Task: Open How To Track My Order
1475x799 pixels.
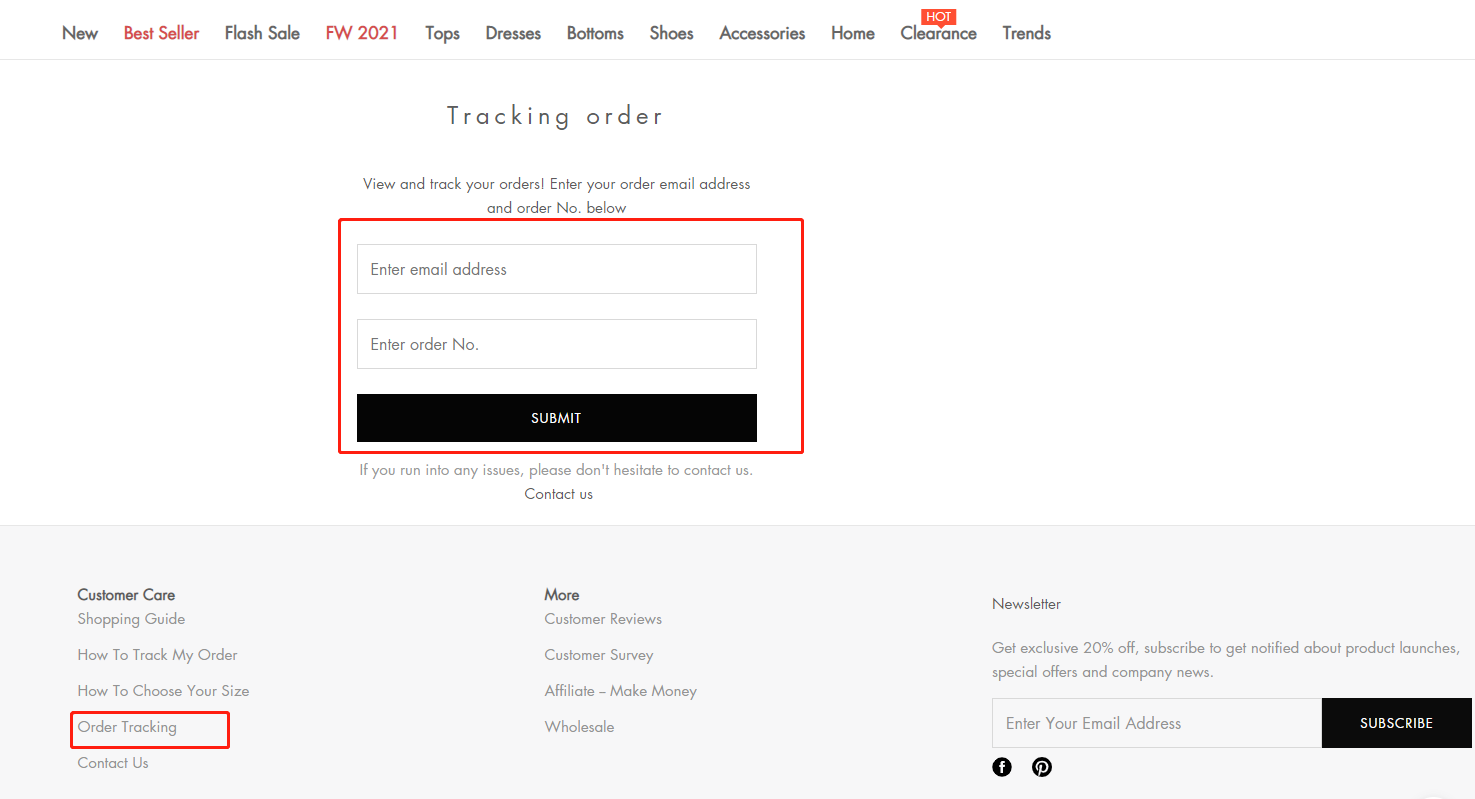Action: 158,655
